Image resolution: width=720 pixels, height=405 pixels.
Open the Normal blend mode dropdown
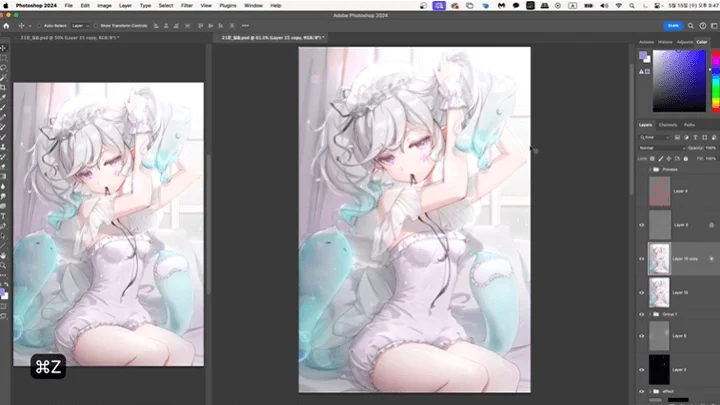tap(662, 148)
